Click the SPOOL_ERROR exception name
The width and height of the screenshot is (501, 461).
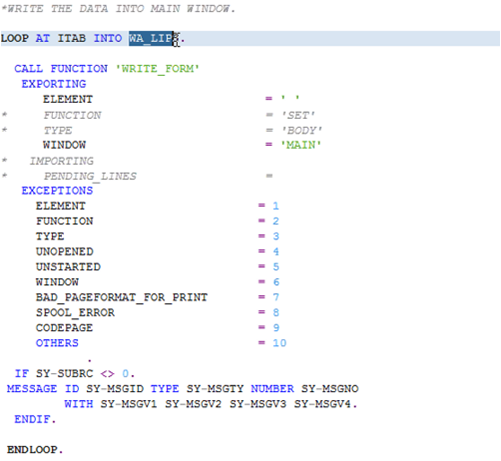[75, 313]
